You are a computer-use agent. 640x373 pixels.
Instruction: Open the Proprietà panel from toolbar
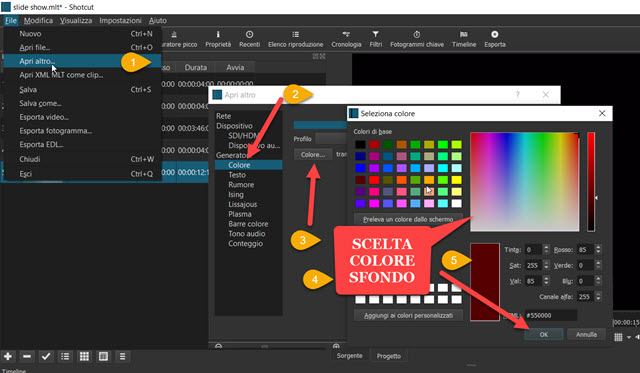point(218,39)
